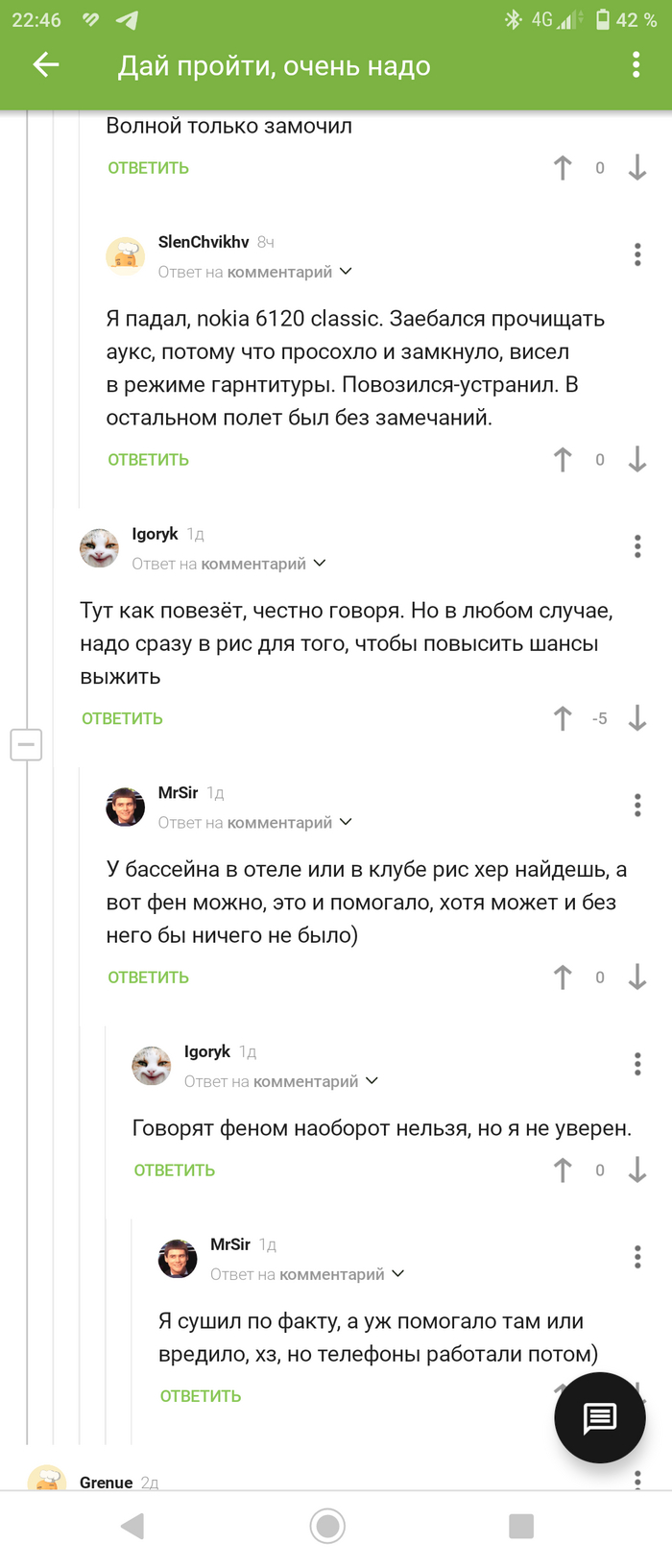Downvote SlenChvikhv's nokia 6120 comment
Screen dimensions: 672x1568
click(637, 460)
